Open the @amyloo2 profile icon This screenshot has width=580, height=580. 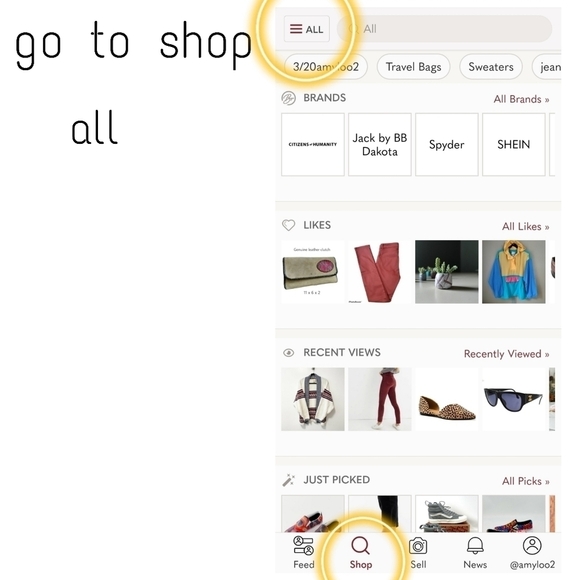(x=532, y=545)
